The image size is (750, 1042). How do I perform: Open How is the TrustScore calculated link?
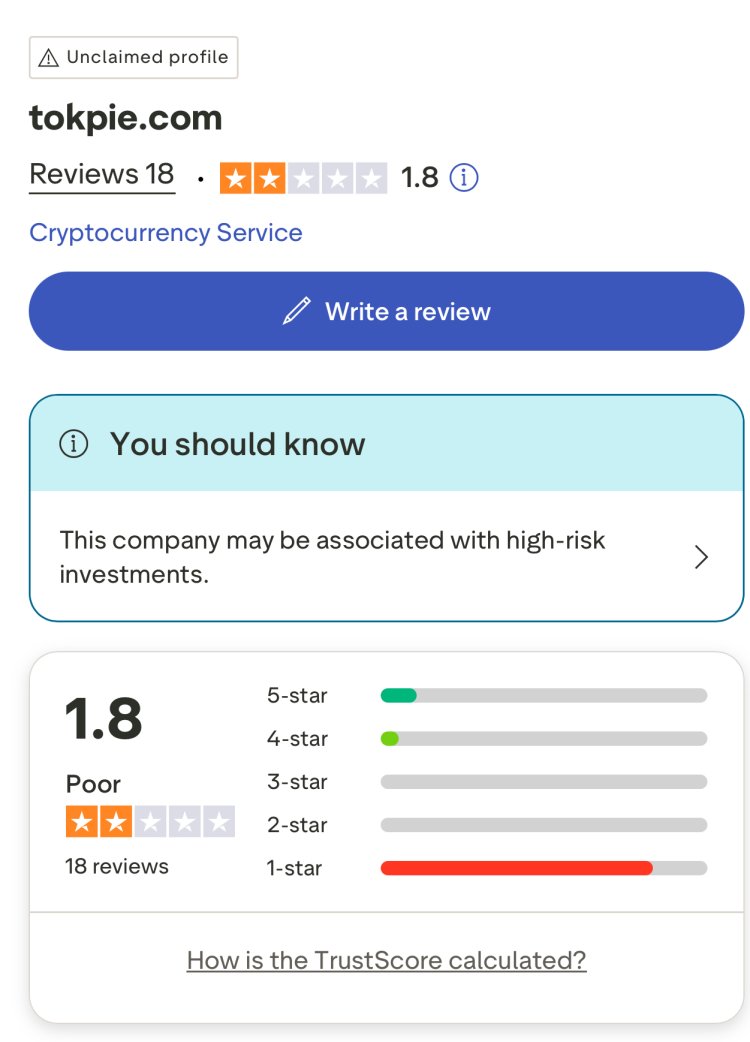386,961
